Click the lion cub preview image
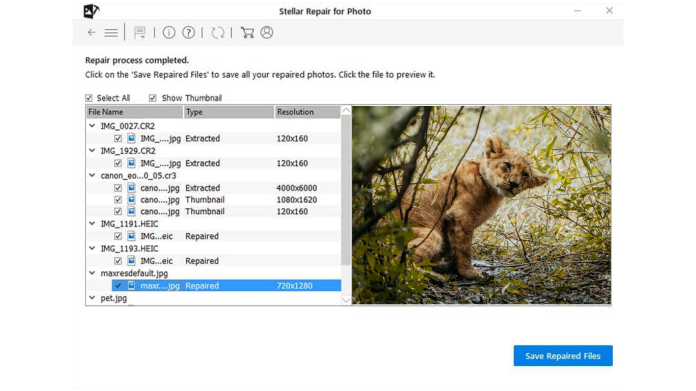Image resolution: width=696 pixels, height=391 pixels. click(482, 205)
